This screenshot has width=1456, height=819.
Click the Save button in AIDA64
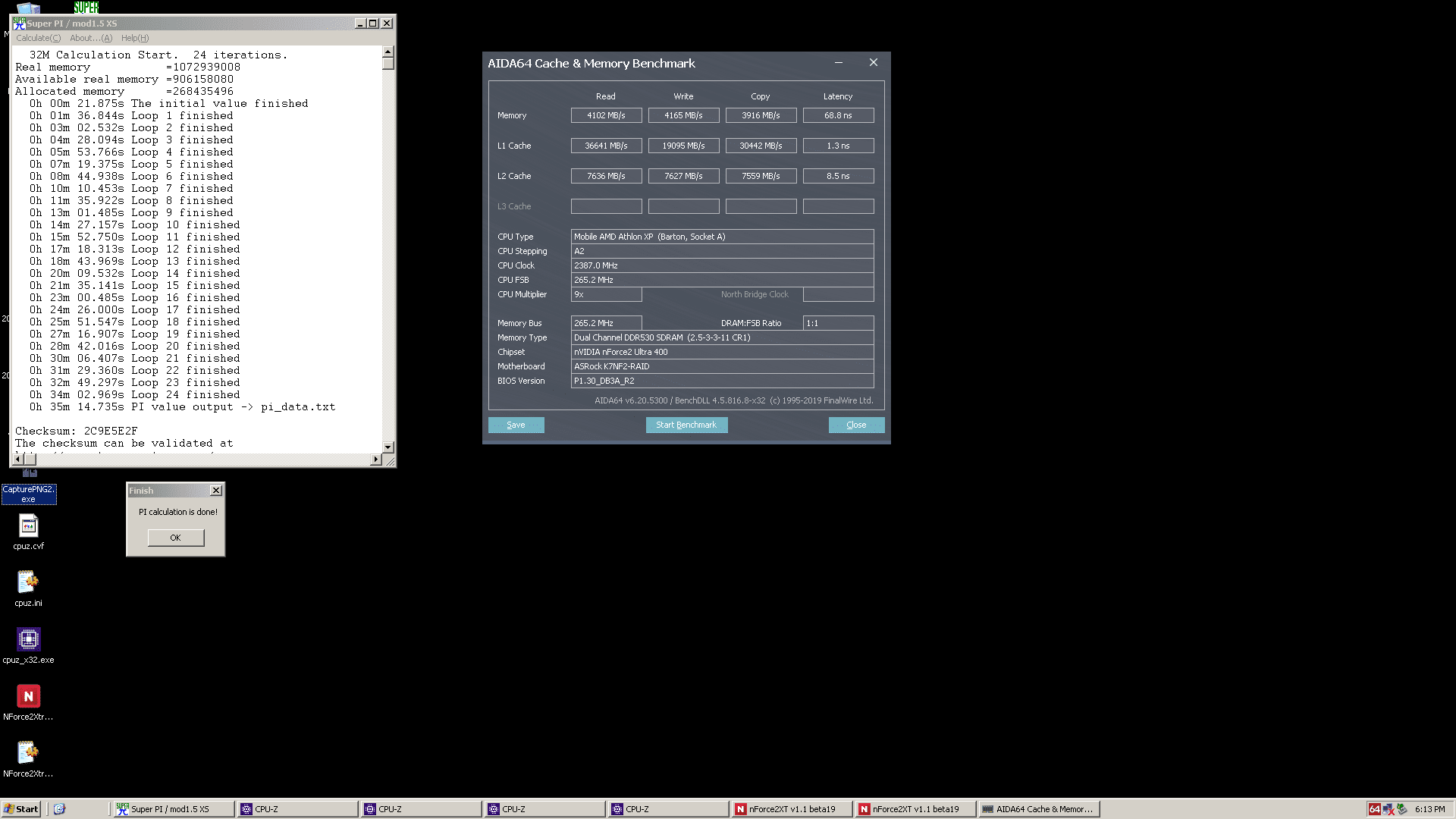click(516, 425)
